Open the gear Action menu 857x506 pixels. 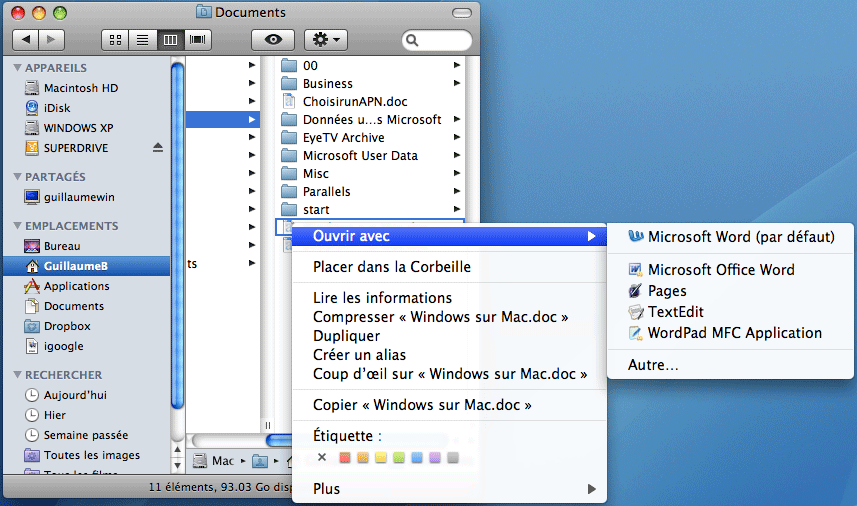[x=326, y=40]
